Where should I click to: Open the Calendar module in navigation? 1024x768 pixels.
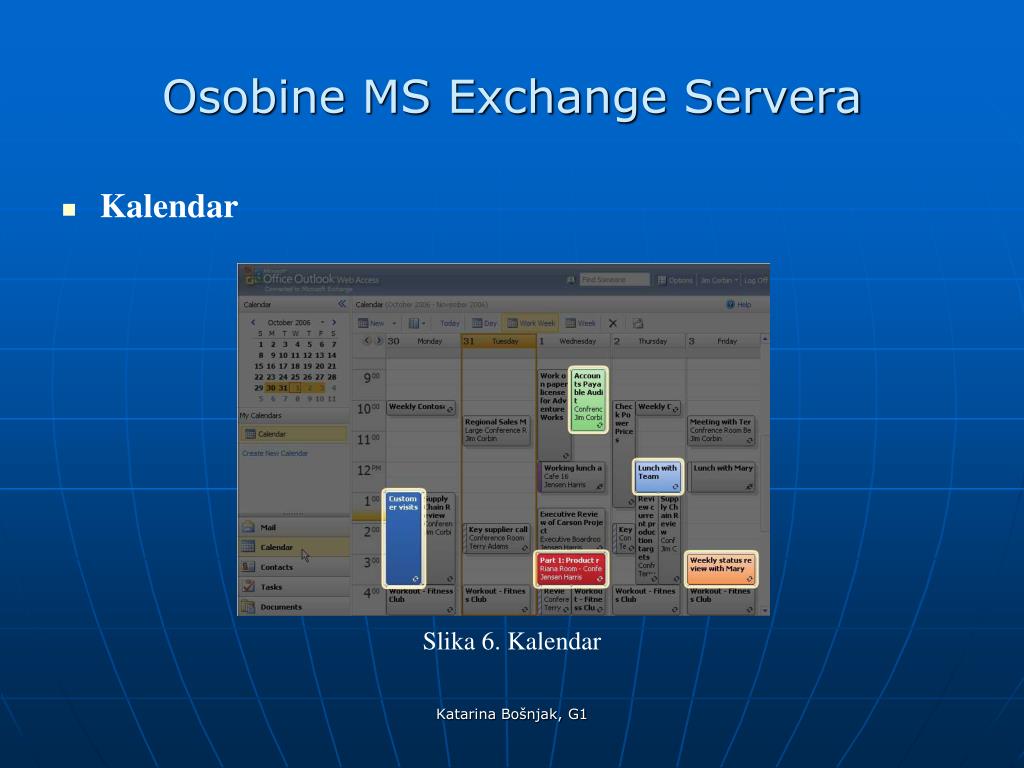[x=295, y=547]
